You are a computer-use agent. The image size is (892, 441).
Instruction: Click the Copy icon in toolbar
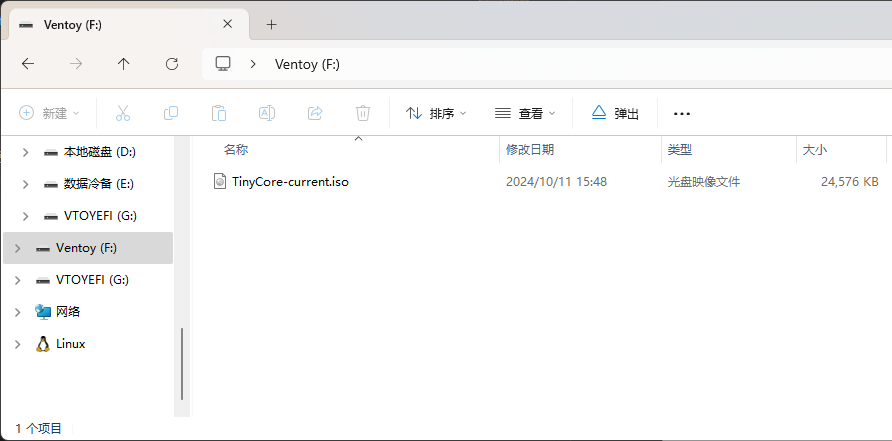[171, 113]
